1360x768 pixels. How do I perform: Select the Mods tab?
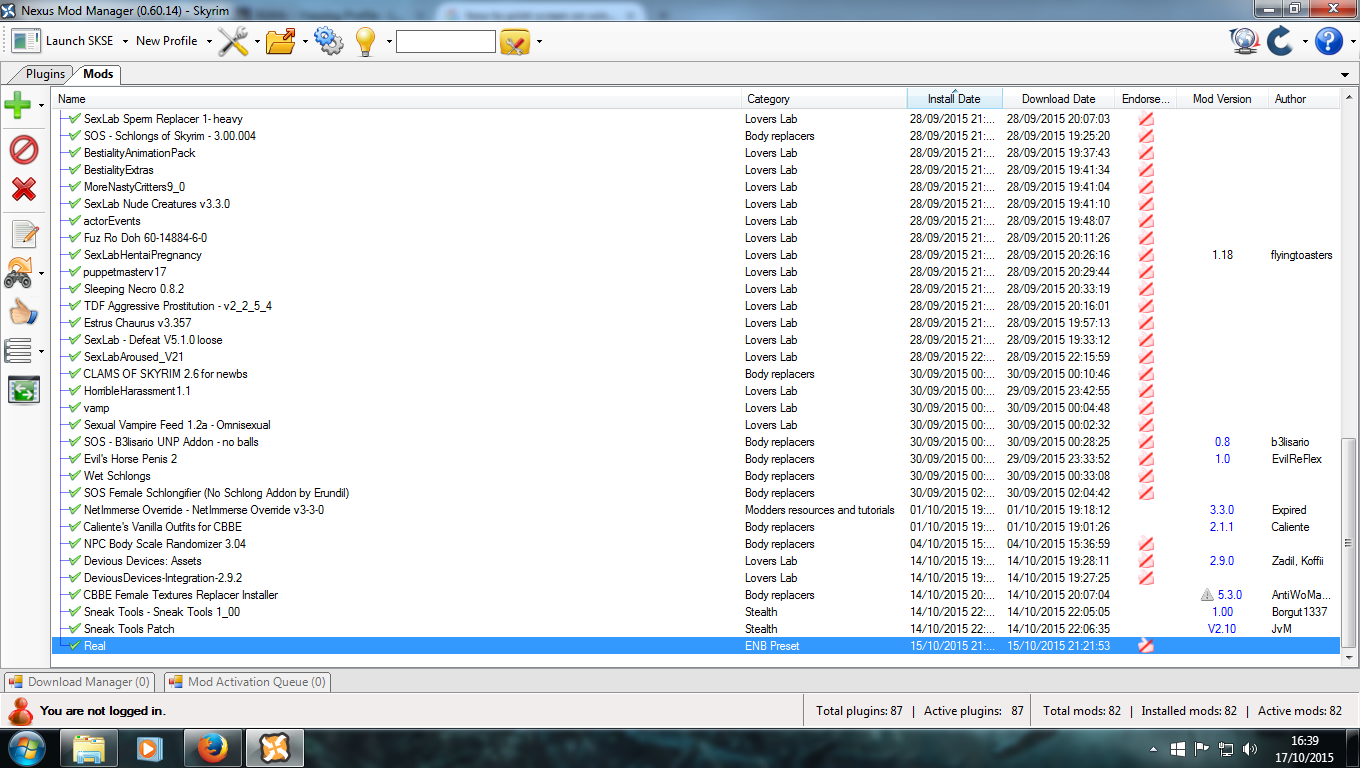click(98, 74)
